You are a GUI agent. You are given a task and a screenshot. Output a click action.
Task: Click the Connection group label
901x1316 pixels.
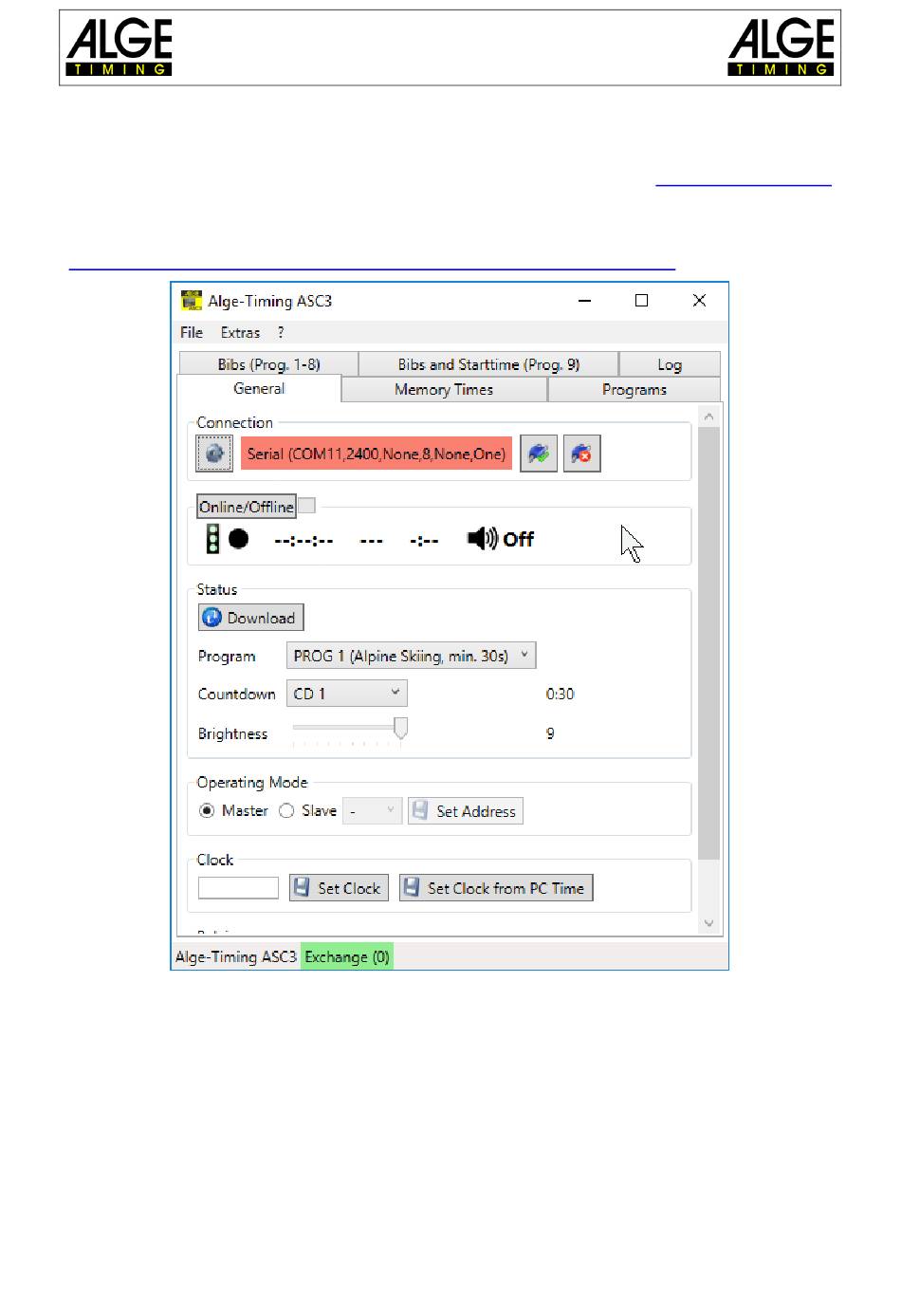coord(234,422)
